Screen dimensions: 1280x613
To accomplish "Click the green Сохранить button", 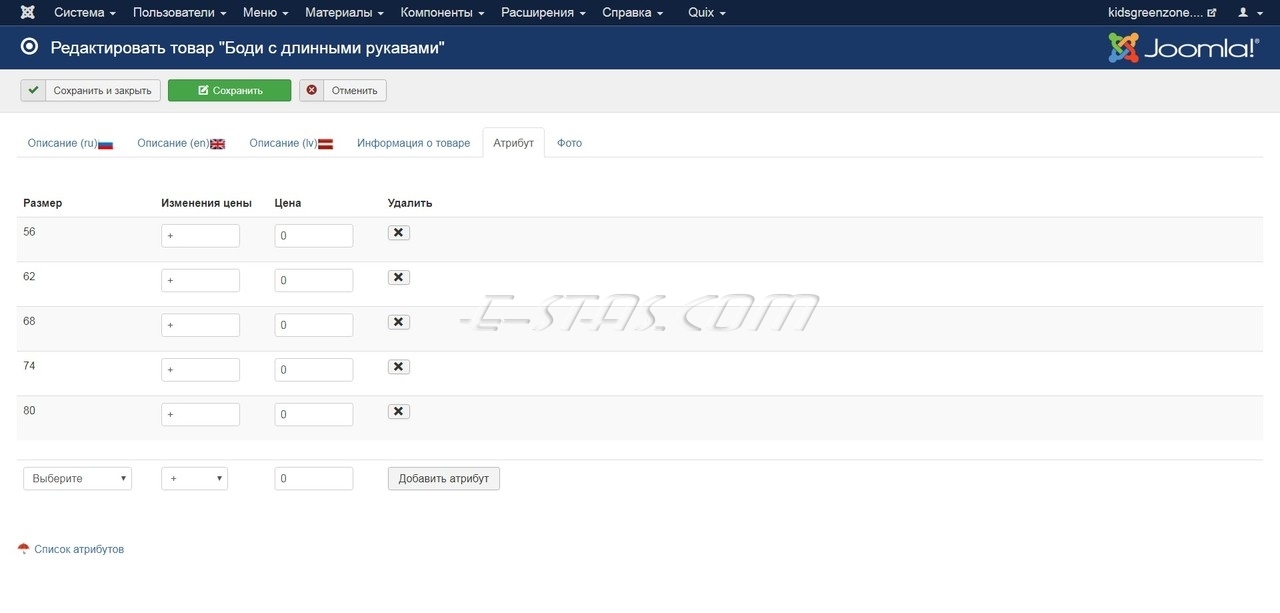I will pos(229,90).
